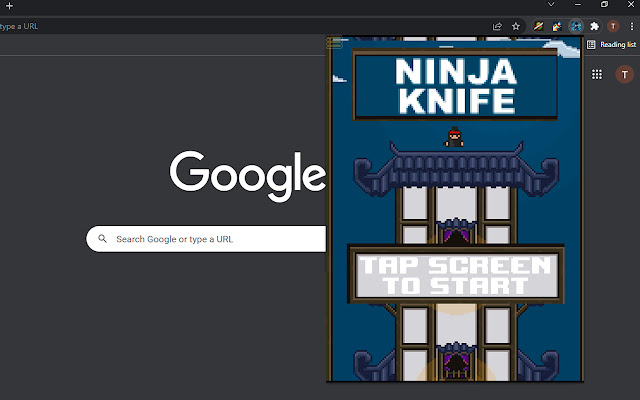Tap the TAP SCREEN TO START banner
Image resolution: width=640 pixels, height=400 pixels.
pyautogui.click(x=456, y=274)
